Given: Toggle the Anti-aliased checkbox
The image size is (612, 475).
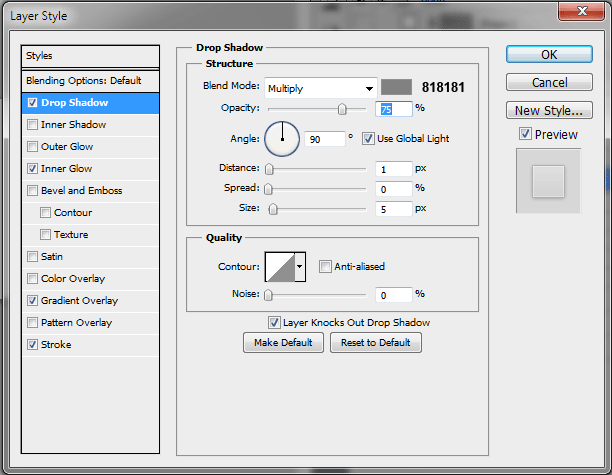Looking at the screenshot, I should pyautogui.click(x=325, y=267).
